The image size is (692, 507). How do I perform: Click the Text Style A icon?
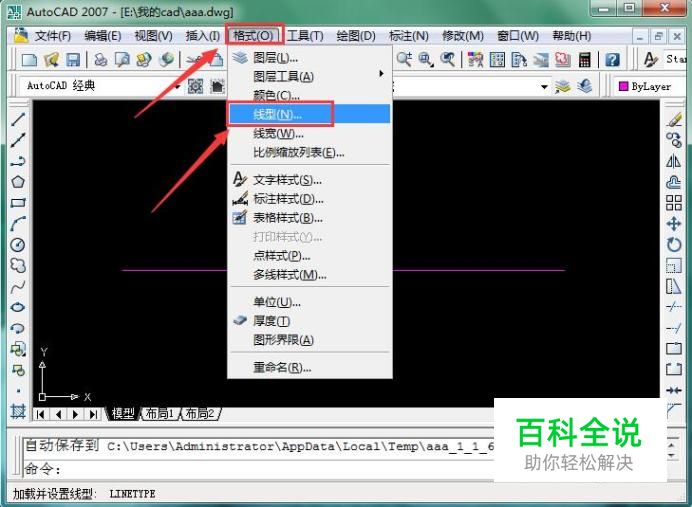click(x=650, y=60)
